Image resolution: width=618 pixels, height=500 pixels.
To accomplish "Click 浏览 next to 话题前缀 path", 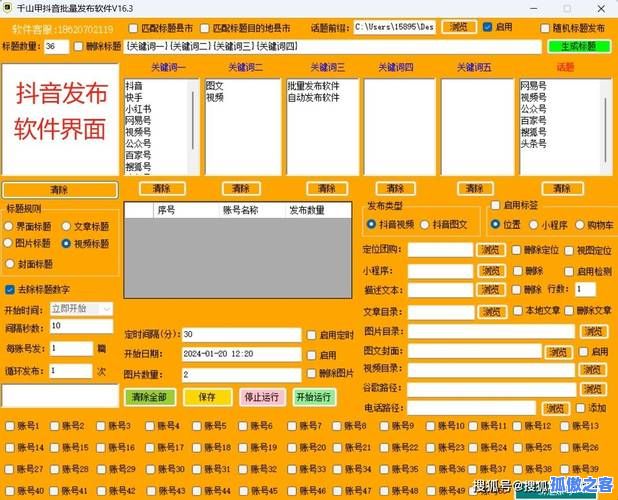I will pos(459,27).
